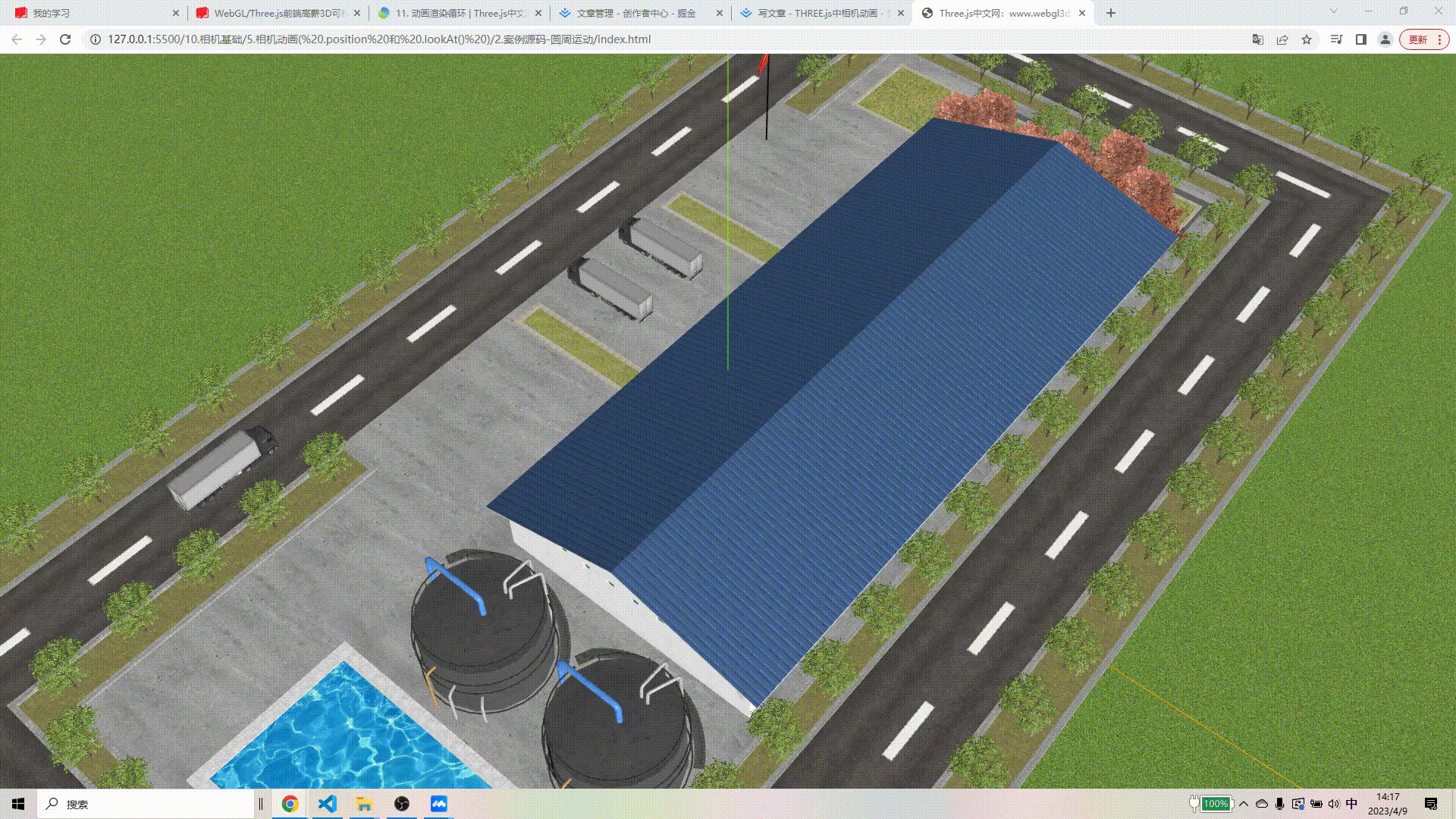Open the Chrome profile avatar
This screenshot has width=1456, height=819.
click(1385, 39)
